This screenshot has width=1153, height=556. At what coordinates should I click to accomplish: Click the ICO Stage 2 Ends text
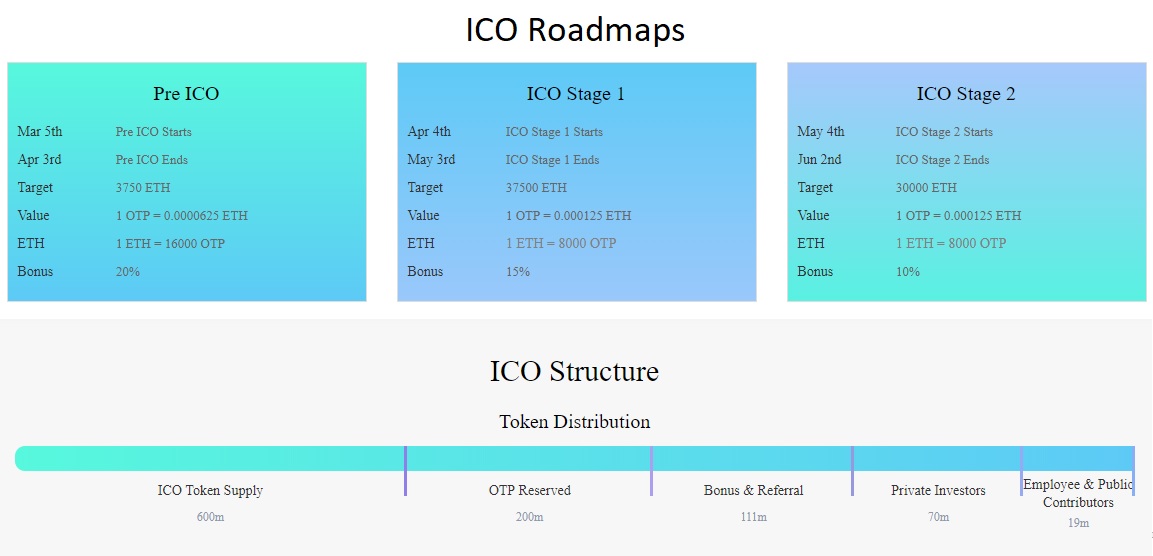click(942, 160)
